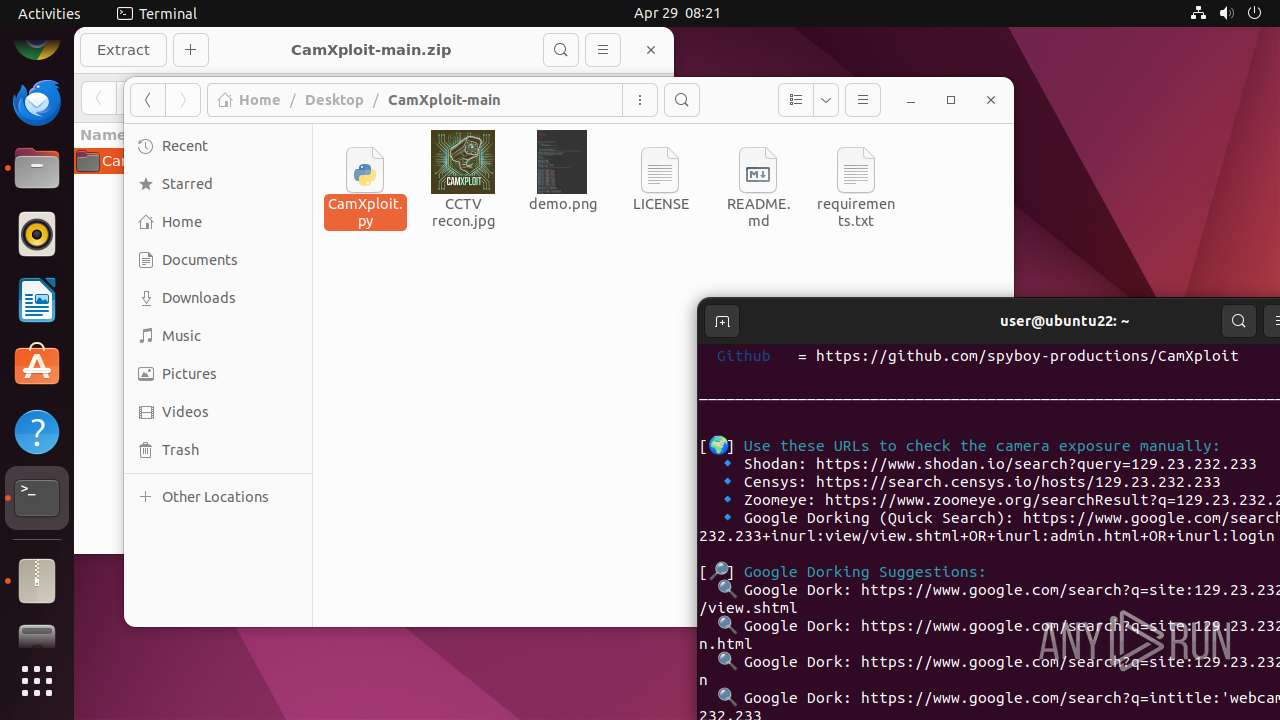Click the Zoomeye search URL in terminal
Screen dimensions: 1280x720
[x=1052, y=500]
